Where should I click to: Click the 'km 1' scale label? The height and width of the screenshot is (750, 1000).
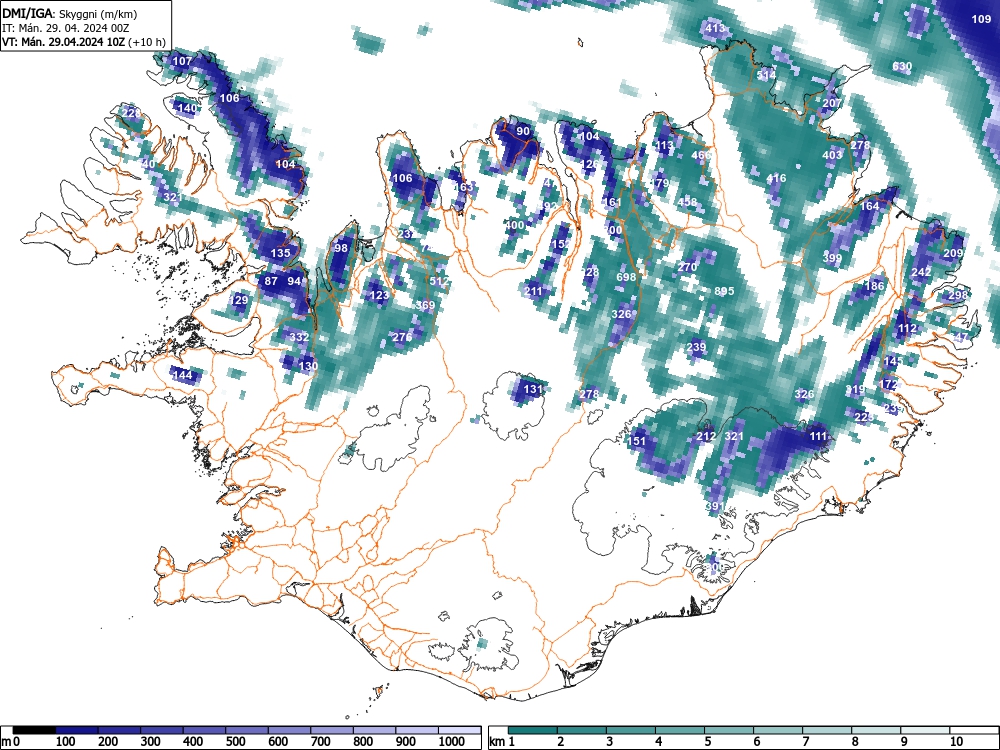(x=502, y=742)
